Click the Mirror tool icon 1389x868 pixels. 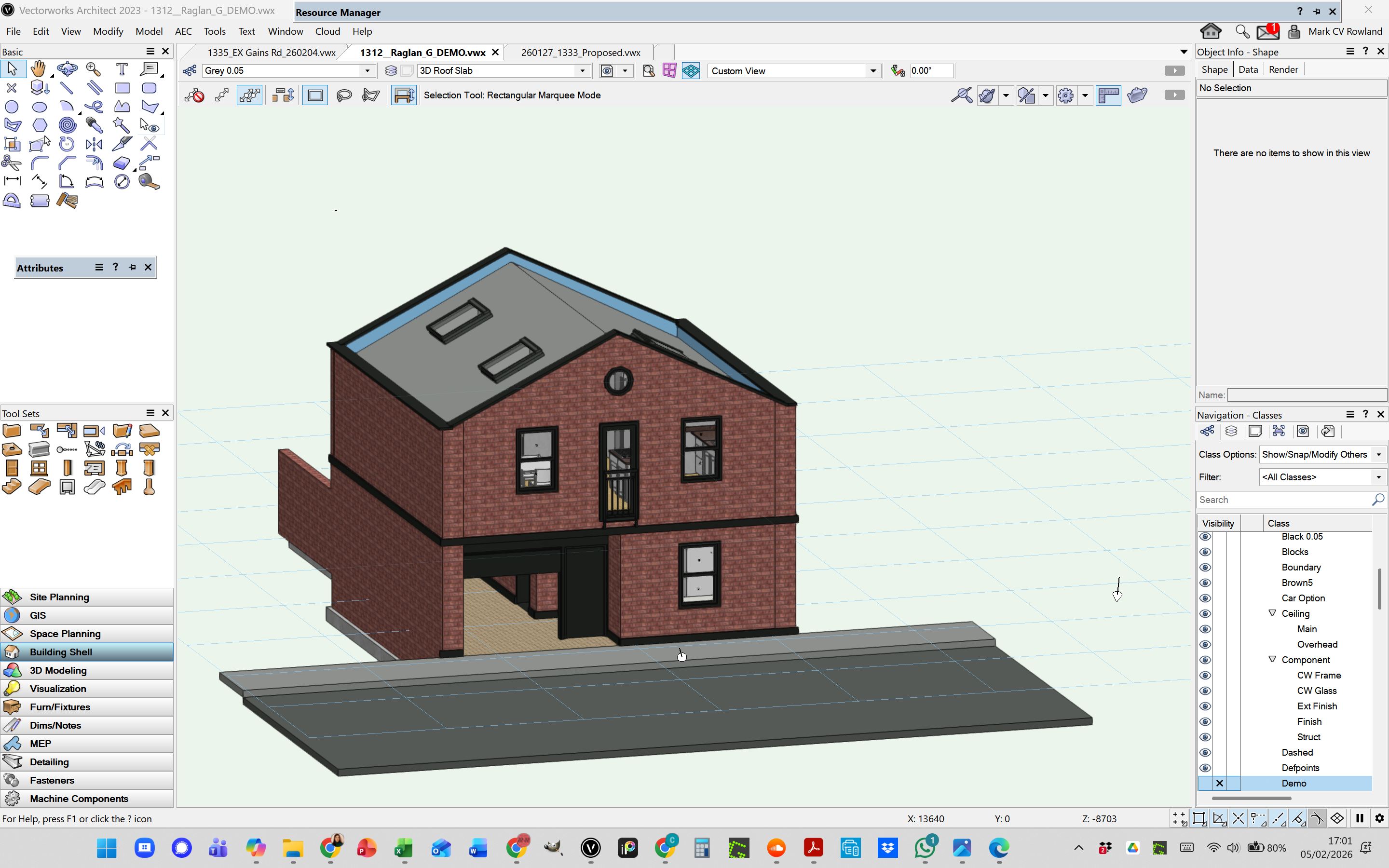point(94,144)
